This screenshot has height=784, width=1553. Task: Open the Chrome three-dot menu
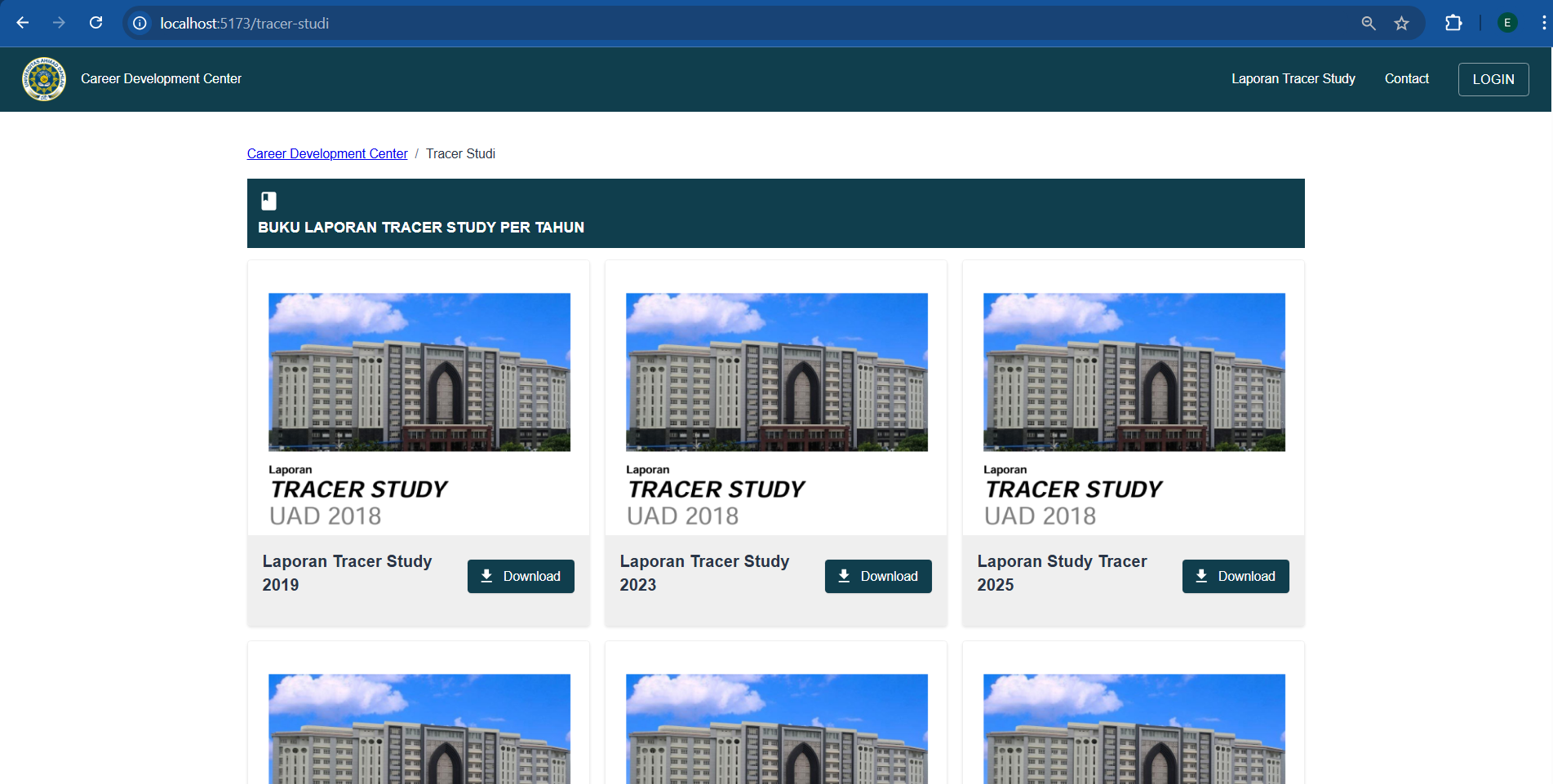pos(1543,23)
